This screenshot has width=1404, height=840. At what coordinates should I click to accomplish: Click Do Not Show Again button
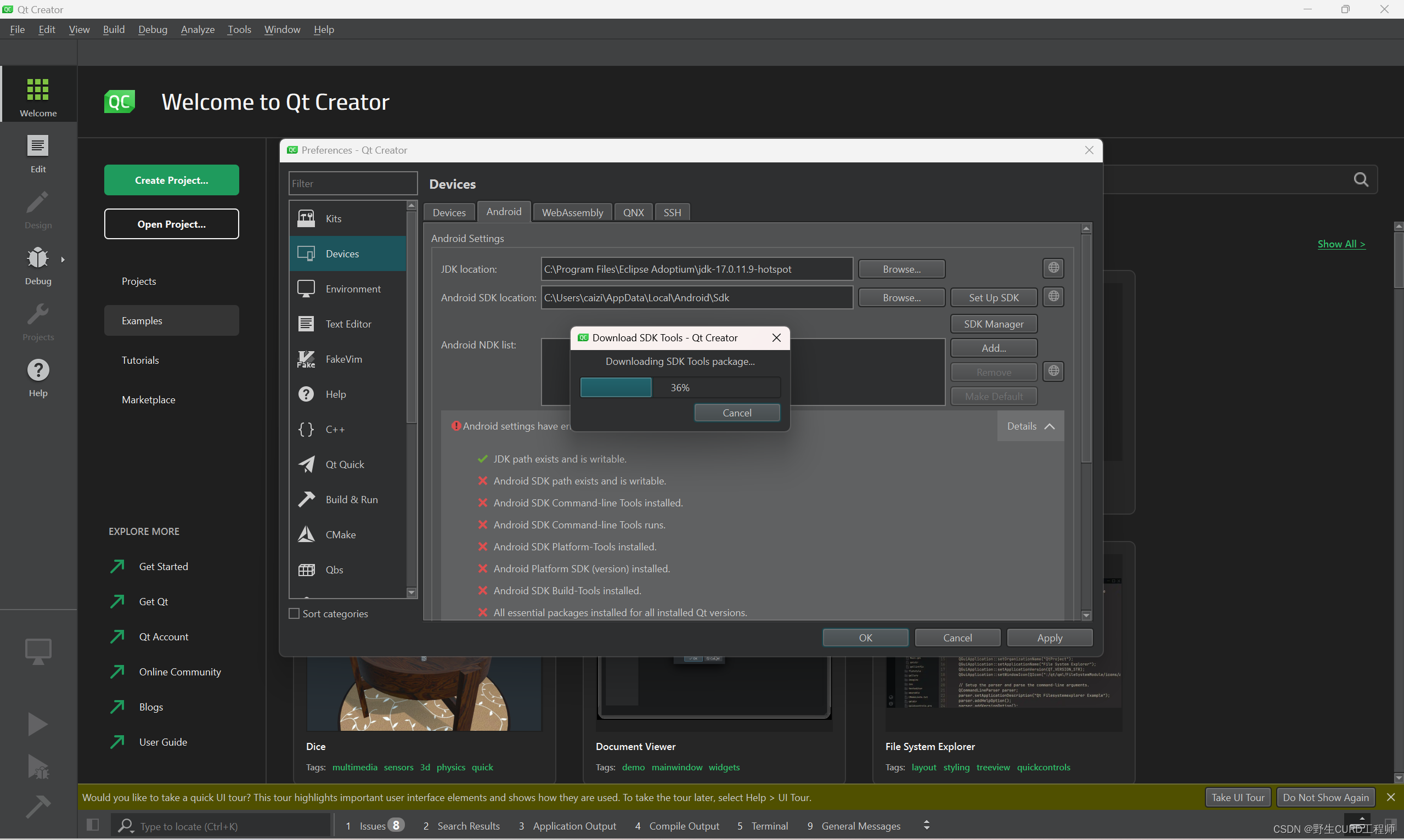(1326, 797)
